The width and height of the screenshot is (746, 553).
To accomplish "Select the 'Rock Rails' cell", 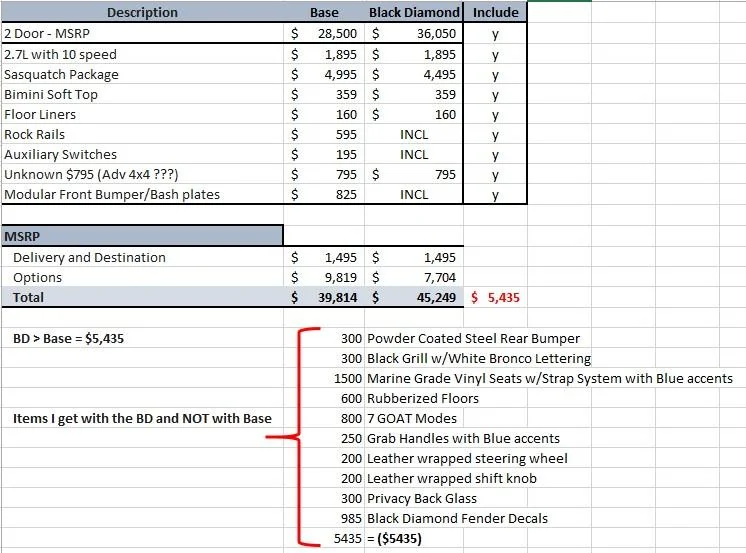I will pos(142,134).
